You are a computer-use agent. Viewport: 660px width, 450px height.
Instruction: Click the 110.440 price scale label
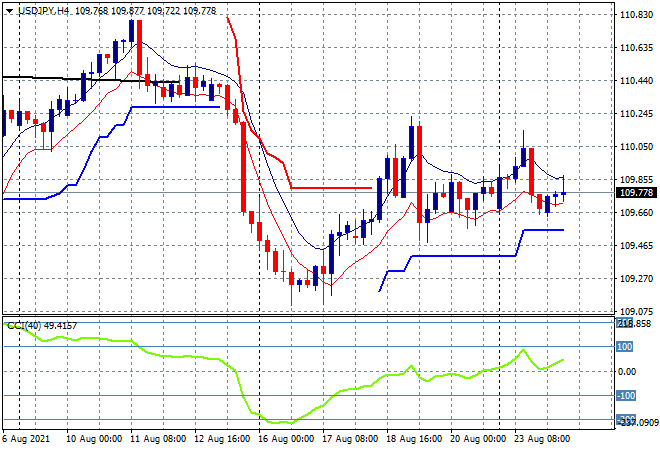pyautogui.click(x=636, y=81)
